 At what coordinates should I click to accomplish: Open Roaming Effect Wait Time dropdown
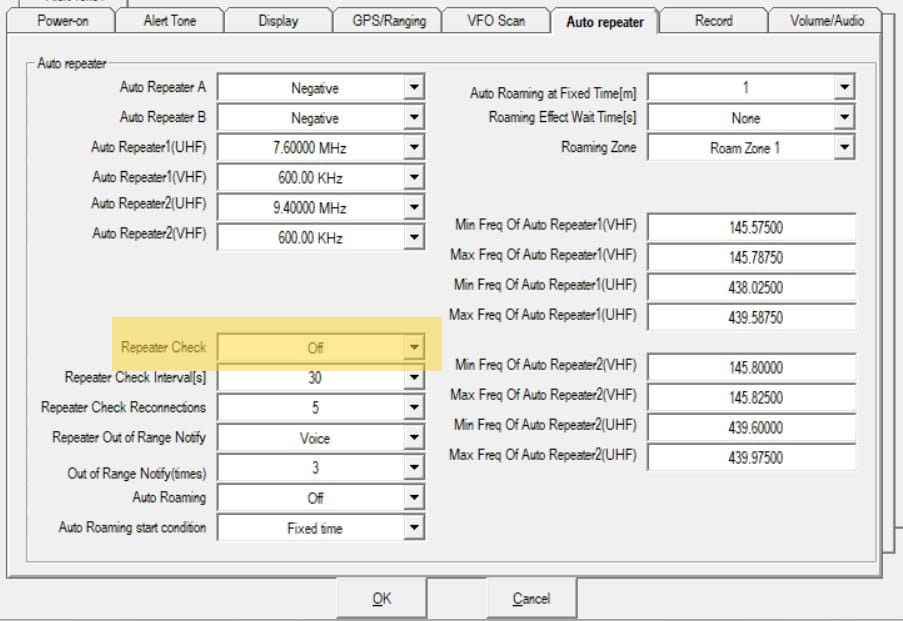tap(845, 118)
